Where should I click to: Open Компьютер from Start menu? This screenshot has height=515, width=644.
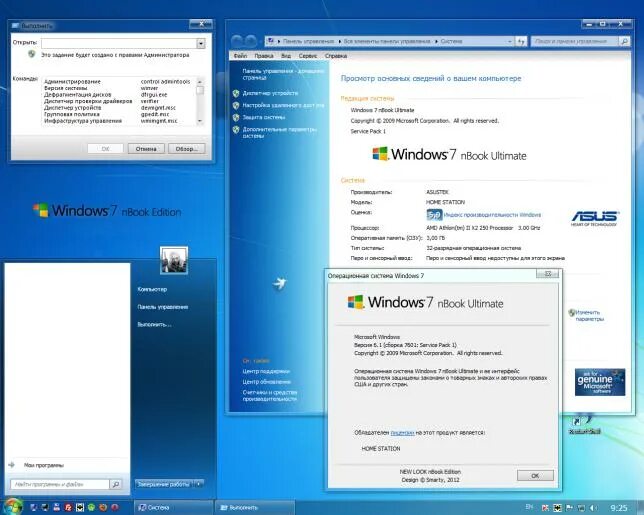click(x=152, y=290)
